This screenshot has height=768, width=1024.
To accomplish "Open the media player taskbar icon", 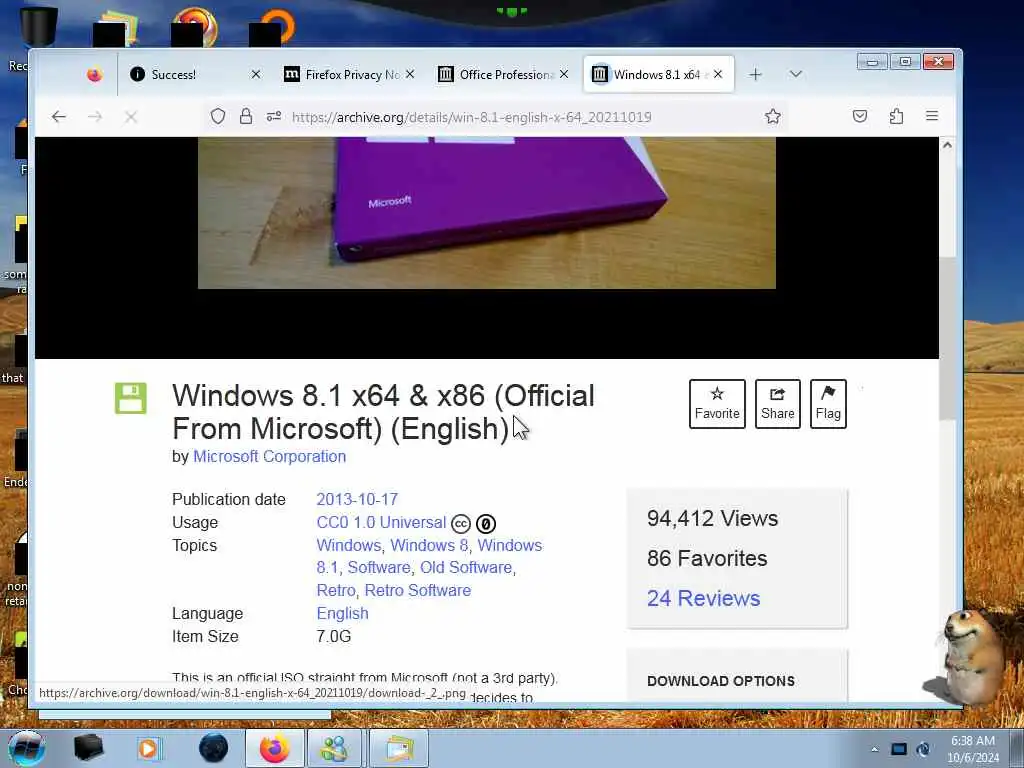I will (148, 748).
